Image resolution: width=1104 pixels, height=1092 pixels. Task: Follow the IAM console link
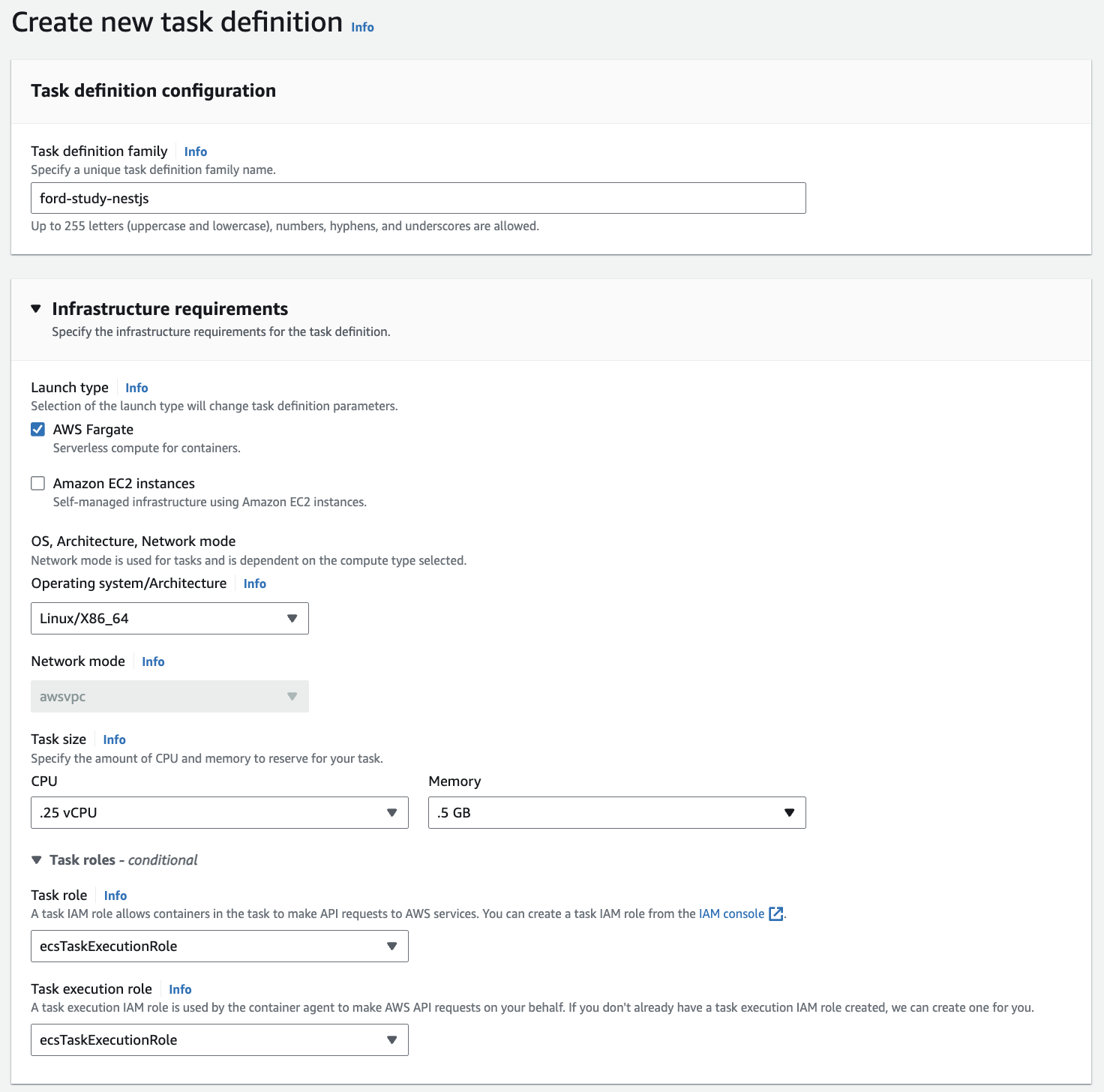tap(731, 913)
